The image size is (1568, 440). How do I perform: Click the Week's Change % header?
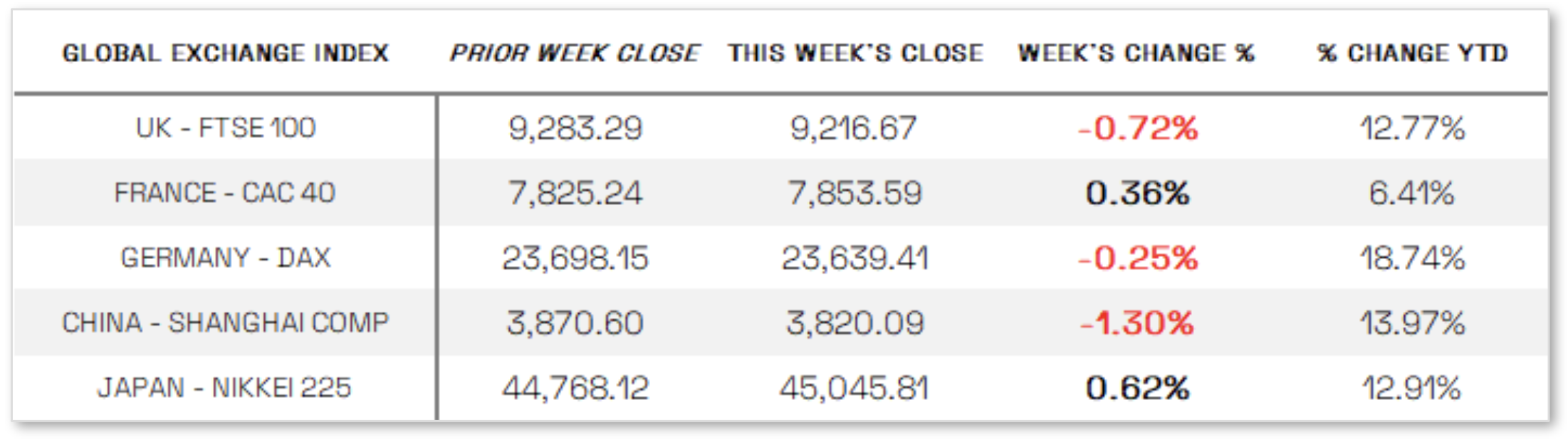click(1136, 53)
